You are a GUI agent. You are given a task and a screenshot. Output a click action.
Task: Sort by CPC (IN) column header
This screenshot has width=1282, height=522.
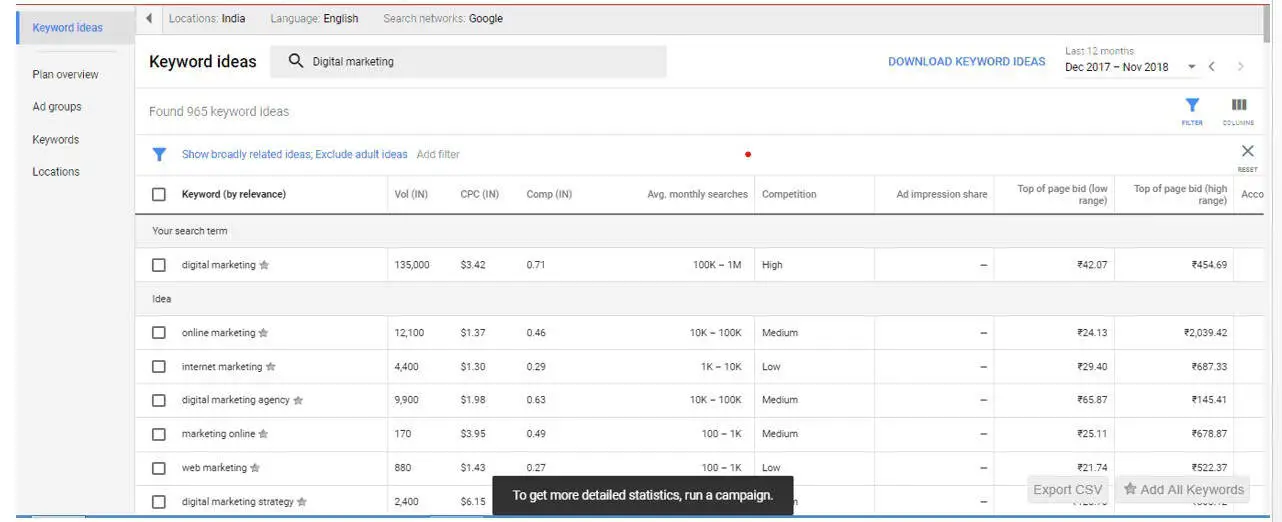pos(479,194)
